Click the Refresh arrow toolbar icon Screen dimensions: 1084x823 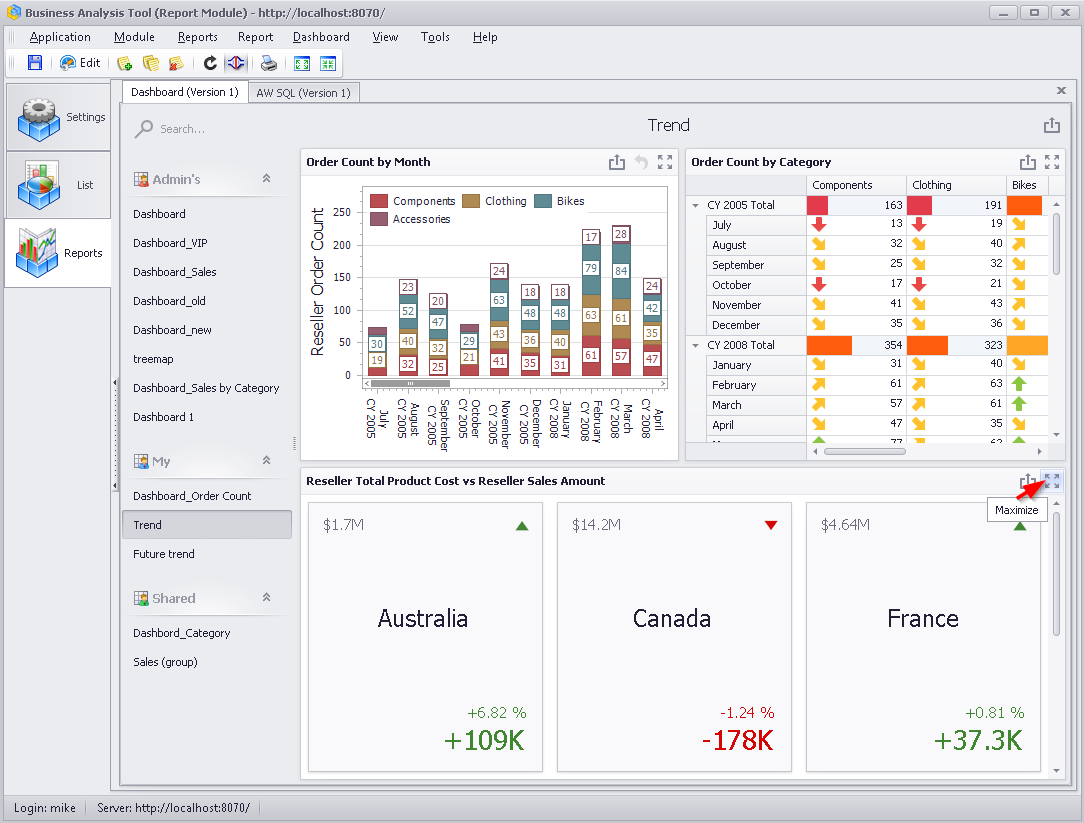point(210,64)
